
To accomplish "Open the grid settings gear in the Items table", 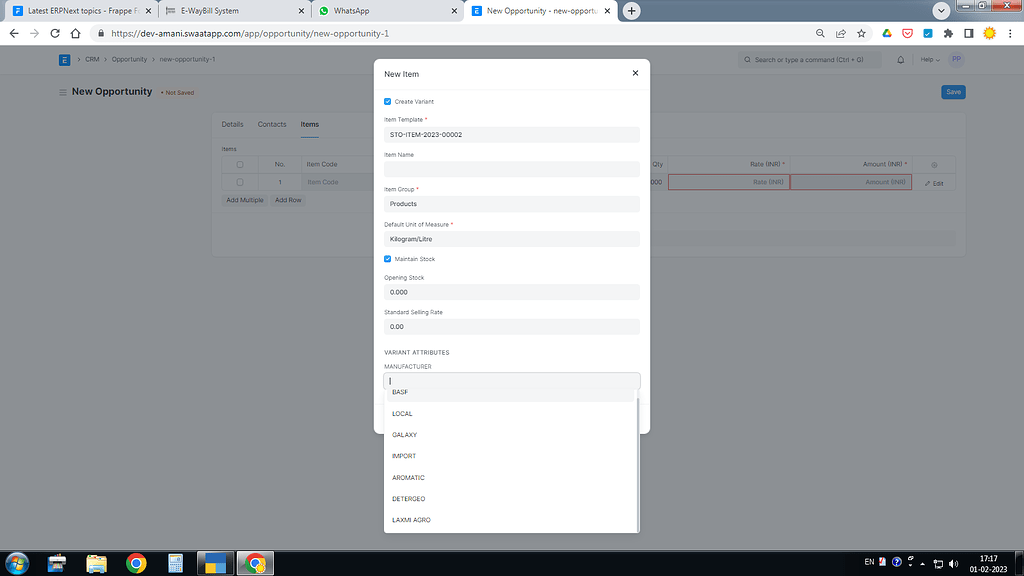I will [934, 164].
